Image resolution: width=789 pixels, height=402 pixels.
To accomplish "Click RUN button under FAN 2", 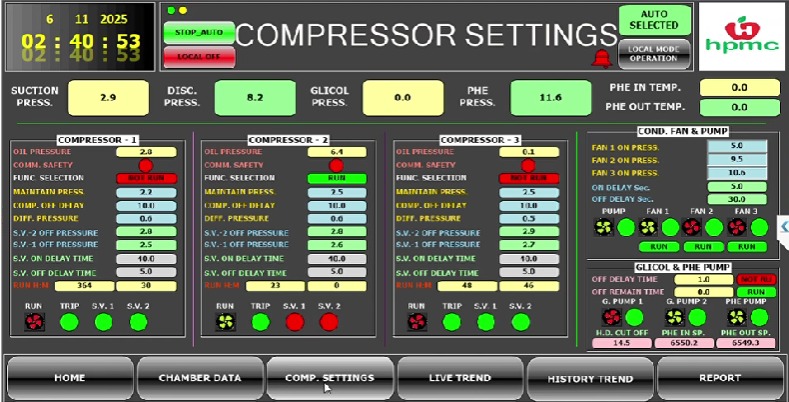I will click(x=703, y=247).
